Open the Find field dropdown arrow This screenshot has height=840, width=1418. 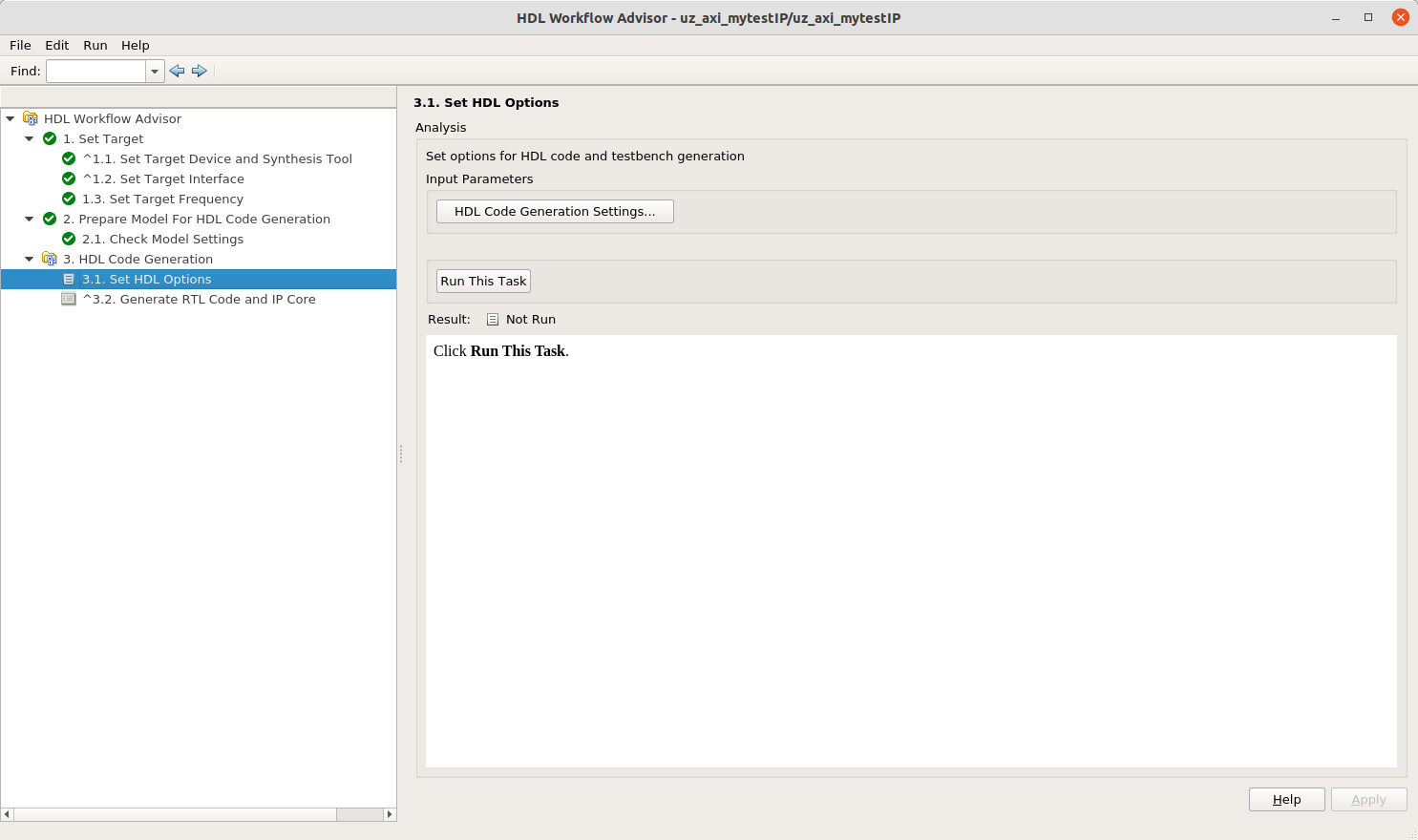[x=155, y=72]
